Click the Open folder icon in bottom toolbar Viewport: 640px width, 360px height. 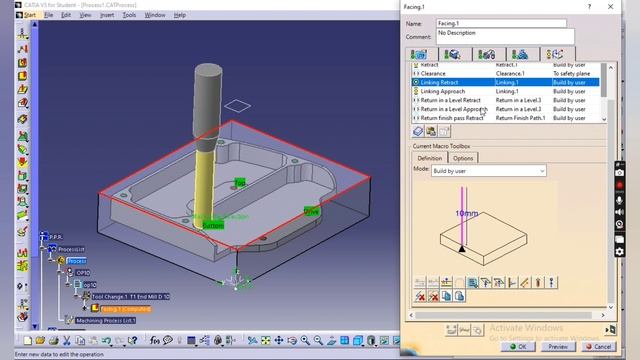click(40, 340)
